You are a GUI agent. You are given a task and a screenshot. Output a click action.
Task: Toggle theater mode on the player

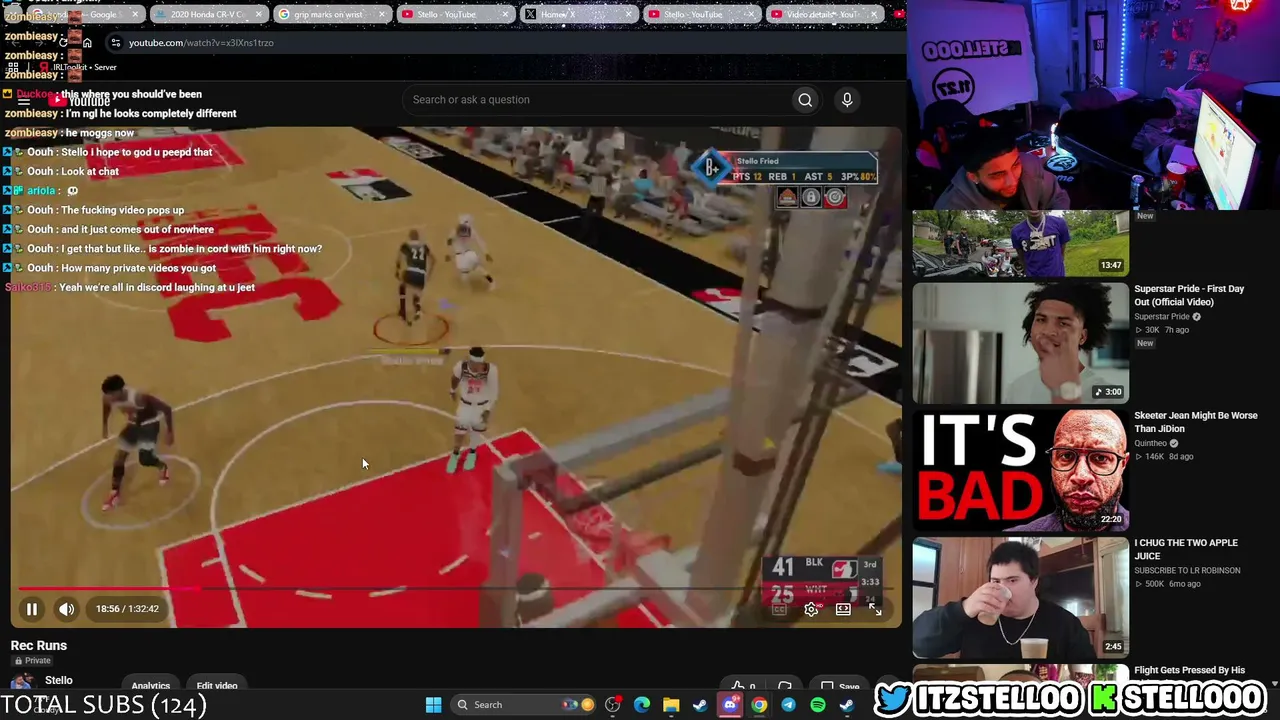pos(843,609)
